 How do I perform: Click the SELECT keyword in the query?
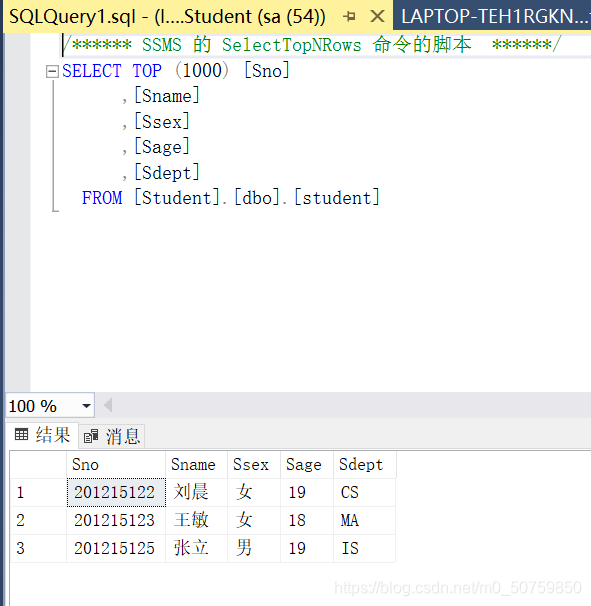click(92, 71)
